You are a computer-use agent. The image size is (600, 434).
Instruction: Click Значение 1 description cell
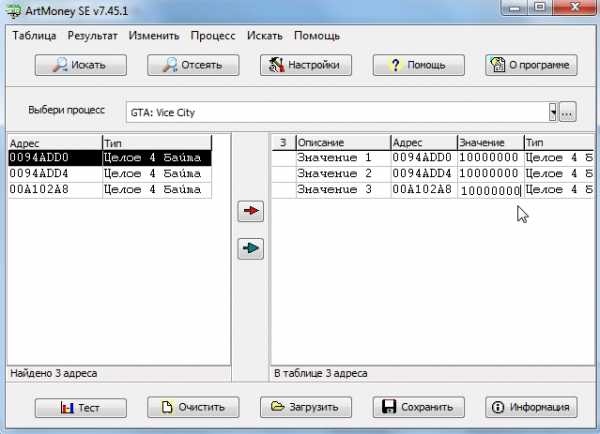343,158
